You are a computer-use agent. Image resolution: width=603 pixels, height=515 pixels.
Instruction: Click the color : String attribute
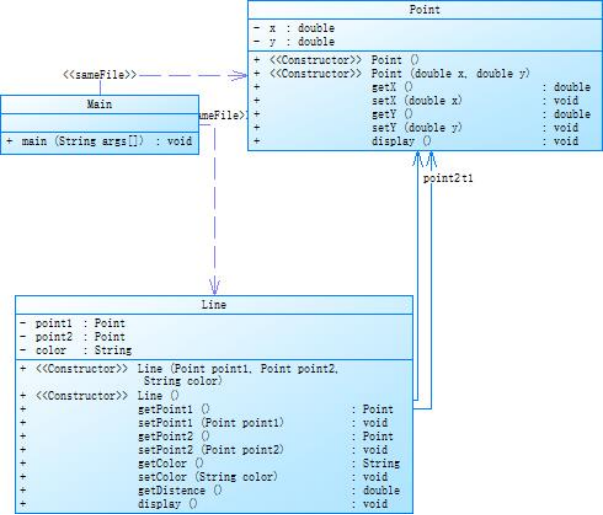tap(76, 350)
